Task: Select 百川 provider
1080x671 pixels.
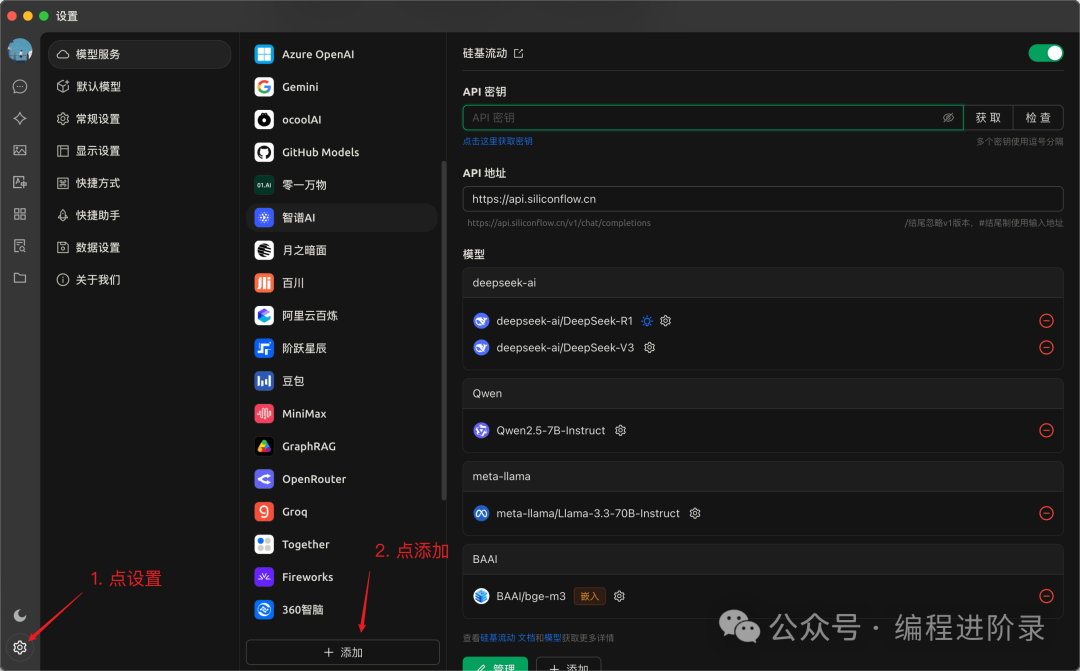Action: tap(342, 283)
